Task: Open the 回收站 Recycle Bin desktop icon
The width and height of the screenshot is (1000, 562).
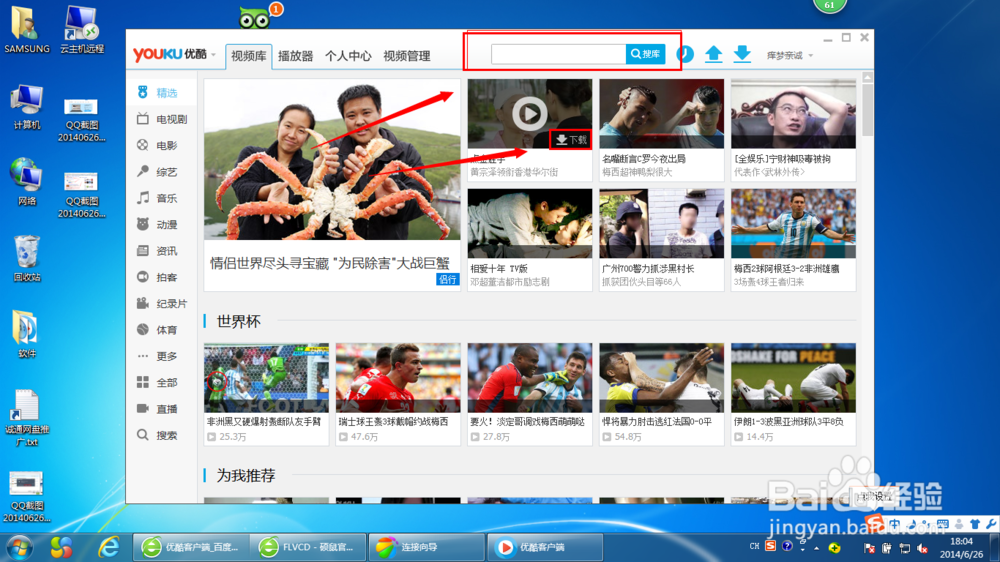Action: [27, 258]
